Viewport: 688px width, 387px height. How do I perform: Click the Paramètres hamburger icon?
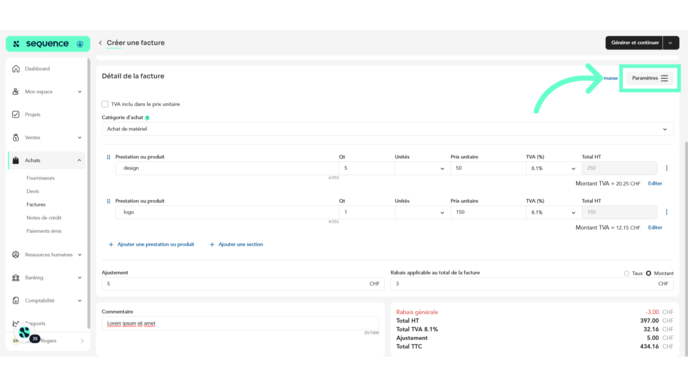coord(664,78)
